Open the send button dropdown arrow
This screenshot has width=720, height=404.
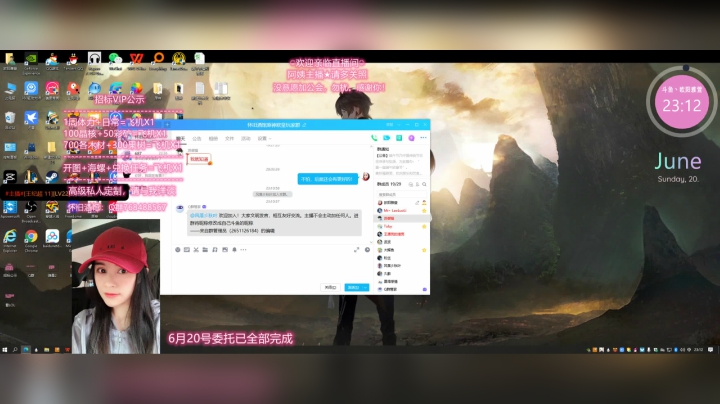point(366,287)
